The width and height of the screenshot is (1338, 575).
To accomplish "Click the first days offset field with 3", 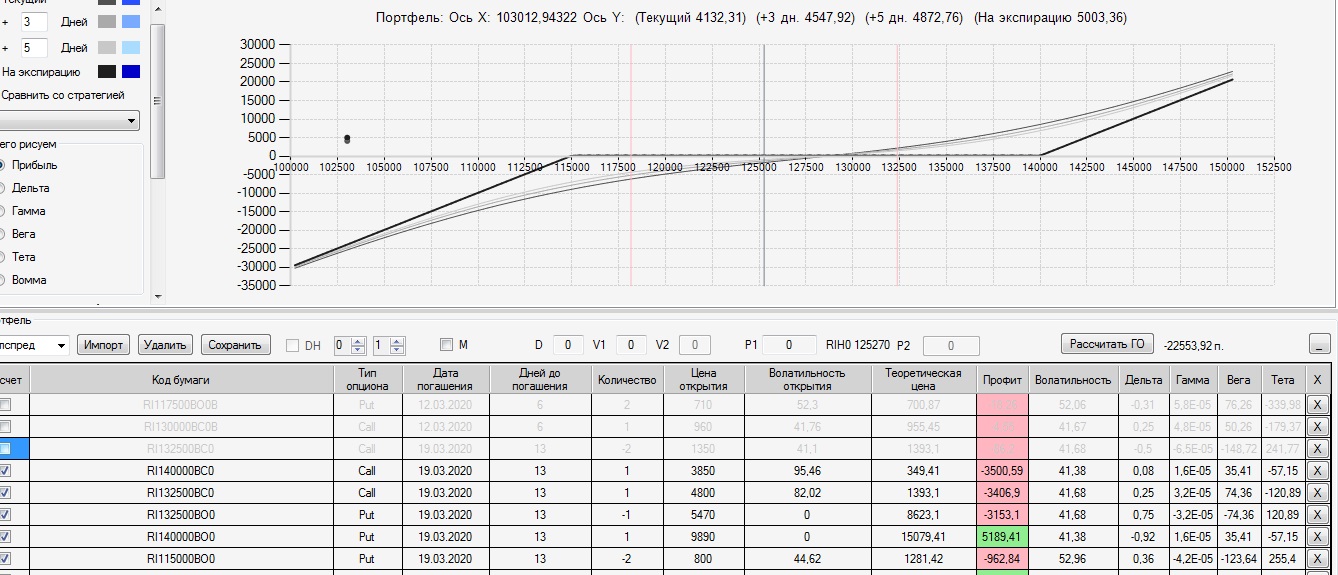I will point(34,22).
